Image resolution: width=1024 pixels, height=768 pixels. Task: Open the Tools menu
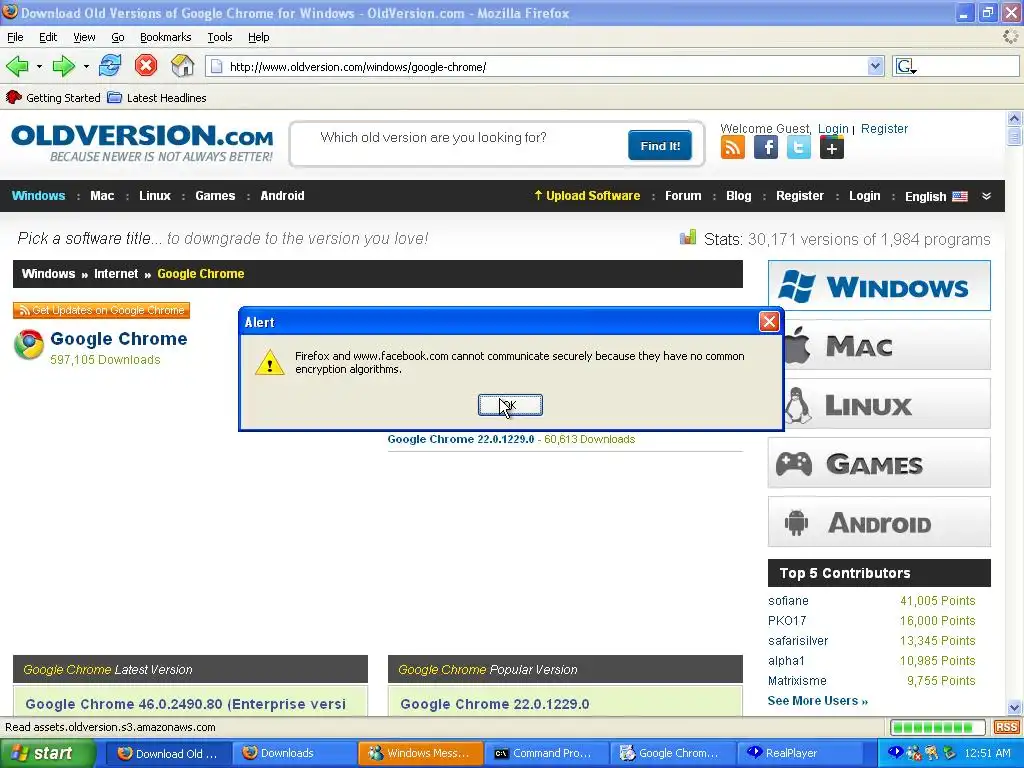click(x=219, y=37)
